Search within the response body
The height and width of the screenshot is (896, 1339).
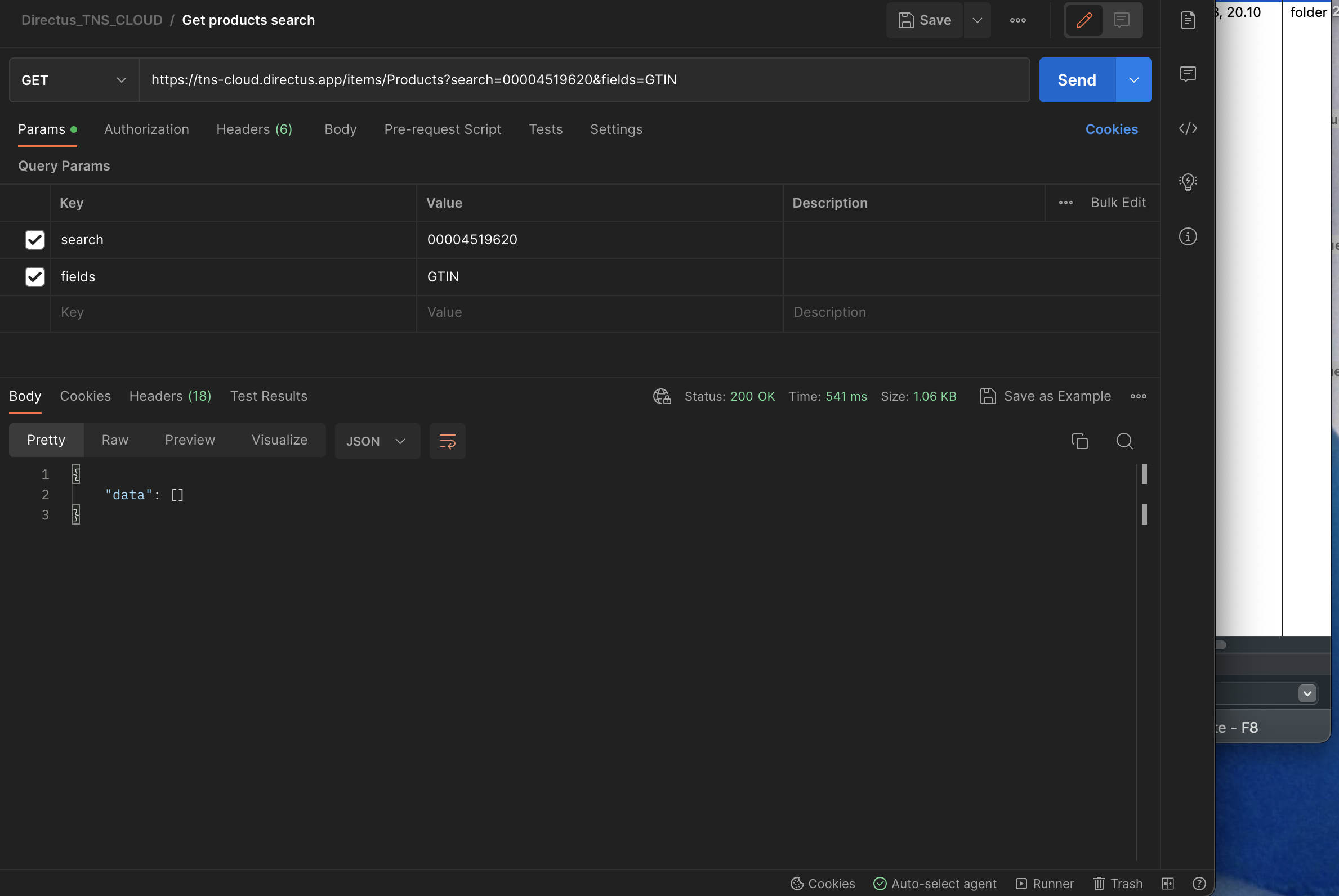pos(1124,441)
